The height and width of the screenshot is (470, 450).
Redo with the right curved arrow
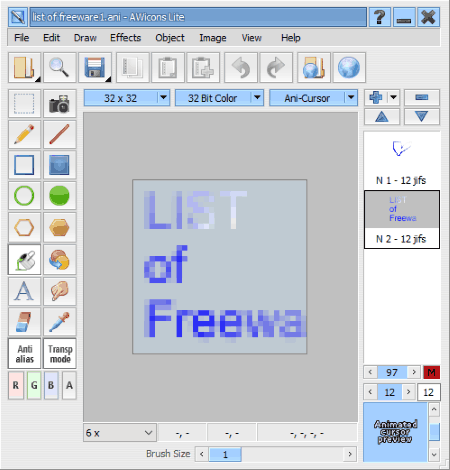[x=276, y=67]
